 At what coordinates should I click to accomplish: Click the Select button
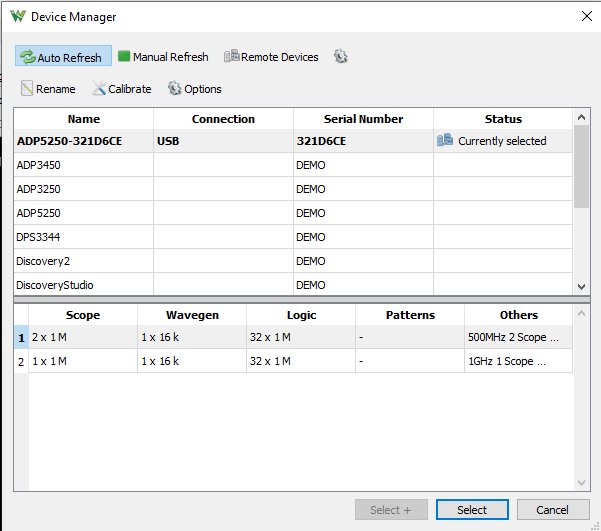472,510
